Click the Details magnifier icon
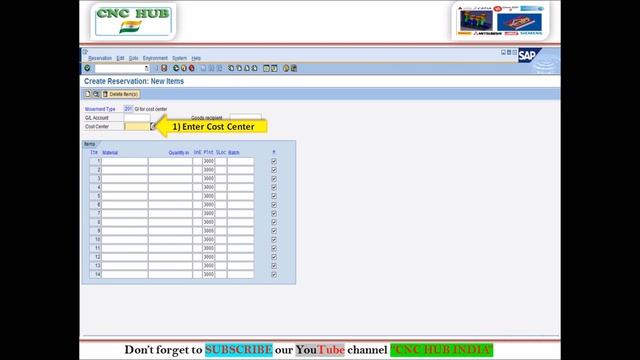The image size is (640, 360). click(96, 94)
